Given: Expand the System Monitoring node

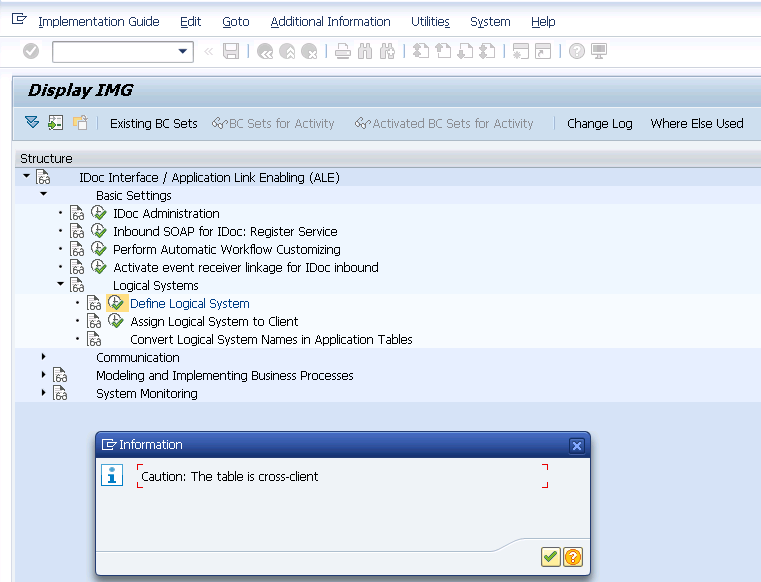Looking at the screenshot, I should pyautogui.click(x=43, y=393).
